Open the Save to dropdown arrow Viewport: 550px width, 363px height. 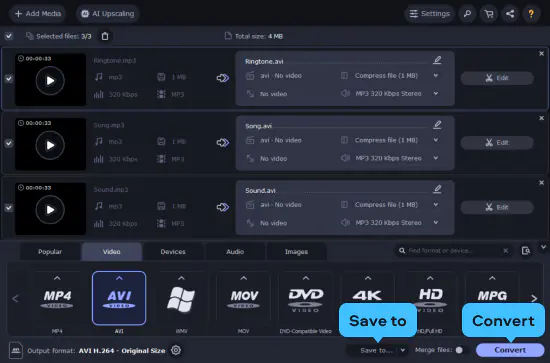(x=403, y=350)
